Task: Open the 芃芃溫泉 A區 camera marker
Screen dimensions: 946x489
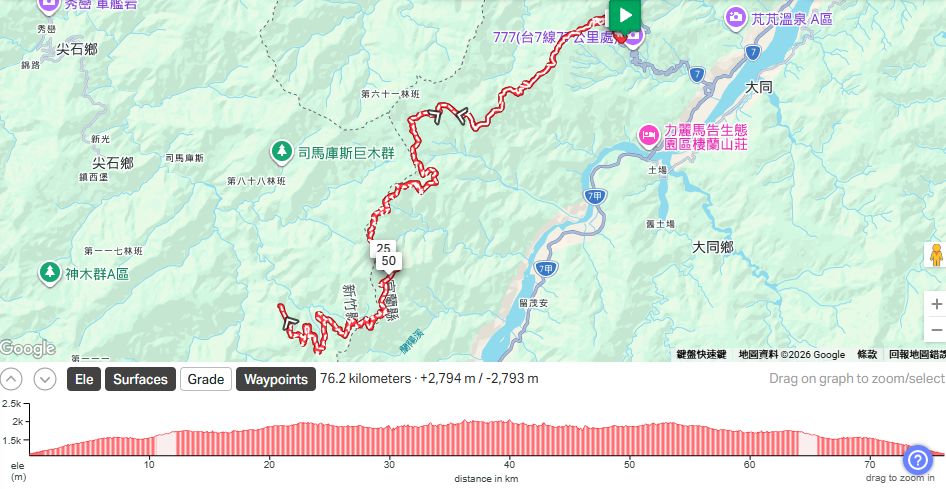Action: (x=734, y=17)
